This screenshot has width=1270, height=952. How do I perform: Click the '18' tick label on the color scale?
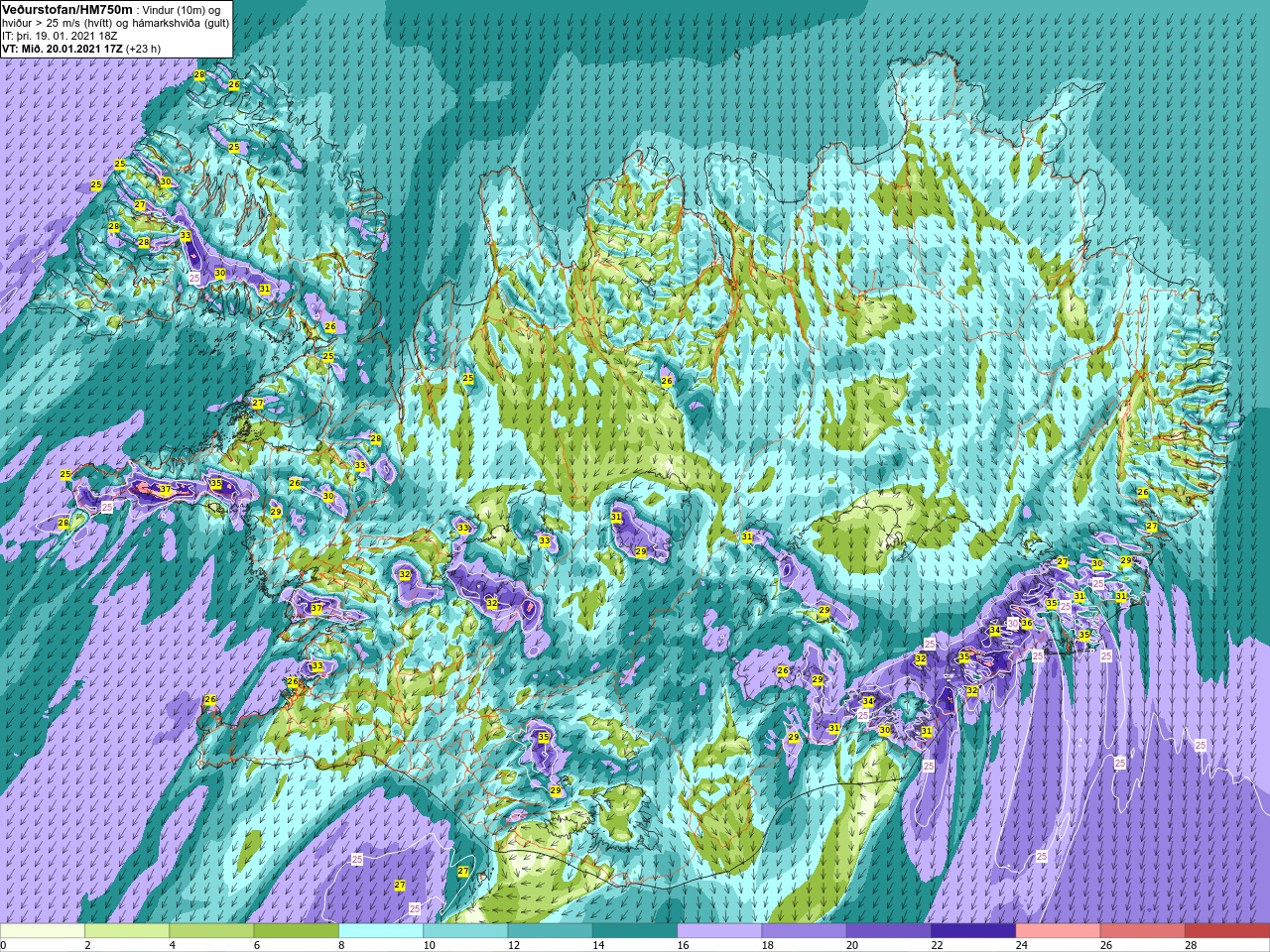pos(767,945)
